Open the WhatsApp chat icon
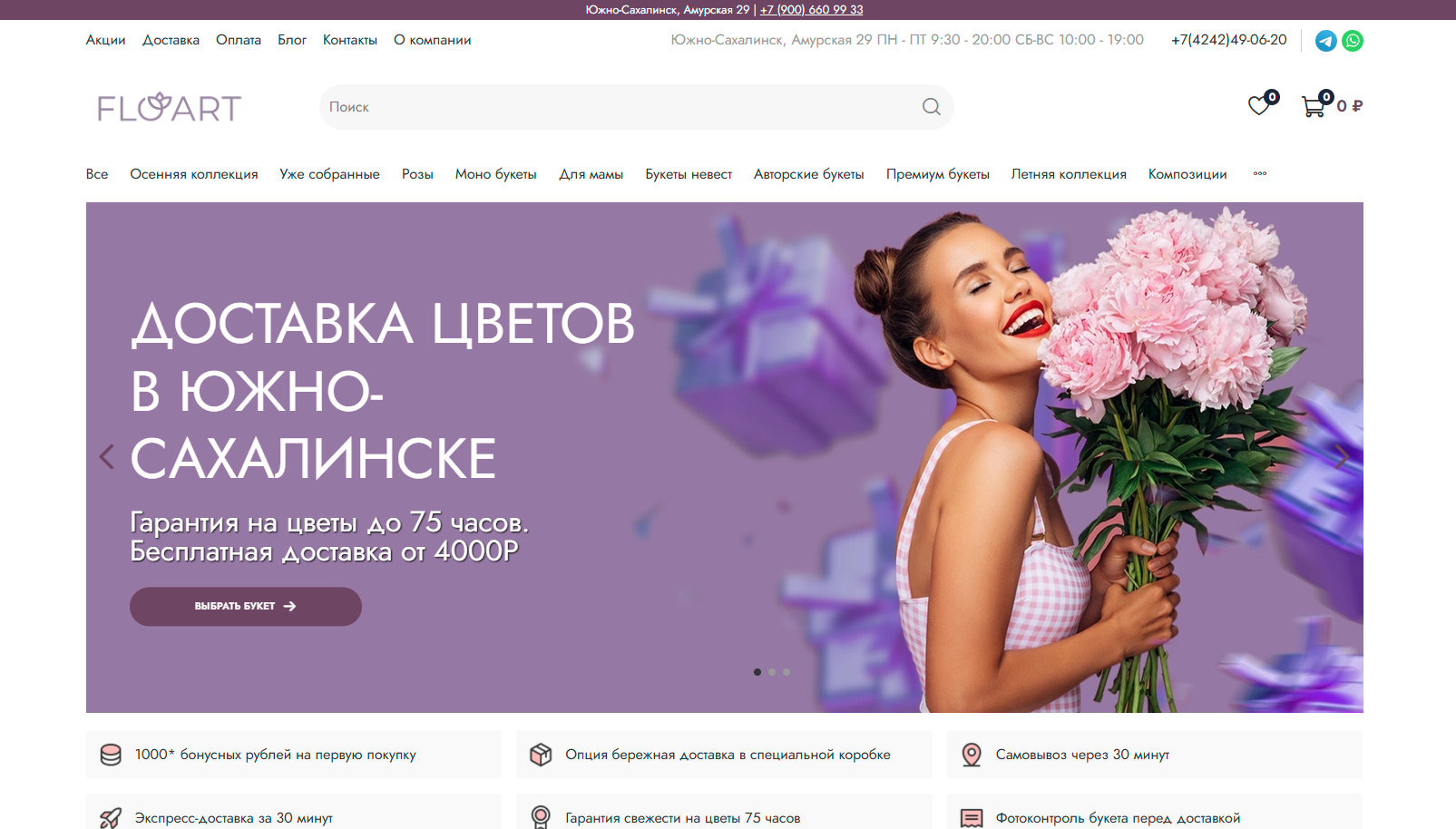Image resolution: width=1456 pixels, height=829 pixels. tap(1352, 41)
